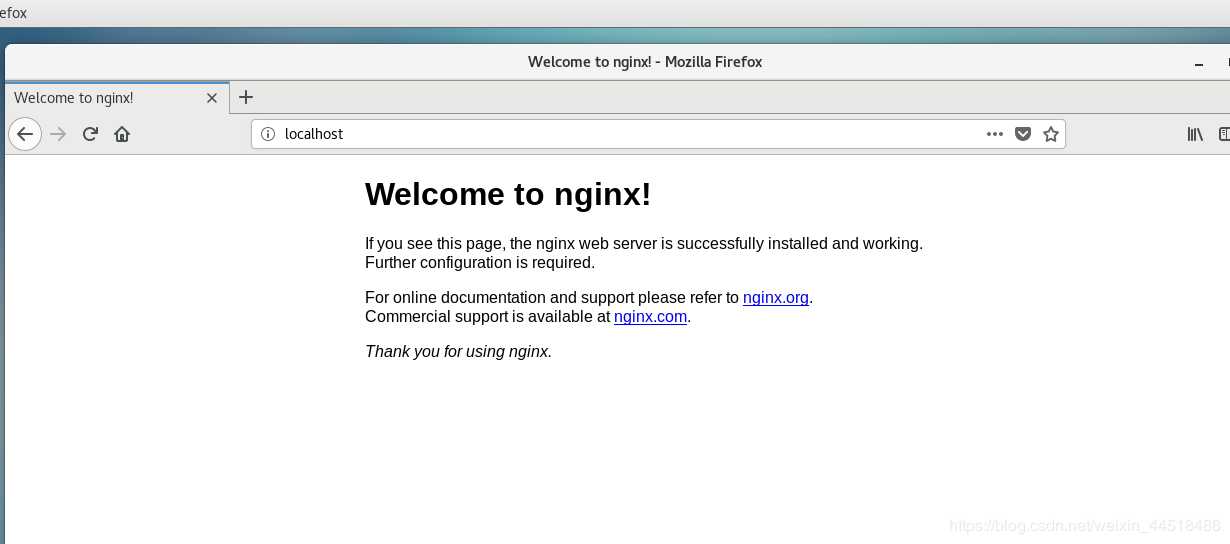Click the Further configuration is required text
Viewport: 1230px width, 544px height.
point(480,263)
